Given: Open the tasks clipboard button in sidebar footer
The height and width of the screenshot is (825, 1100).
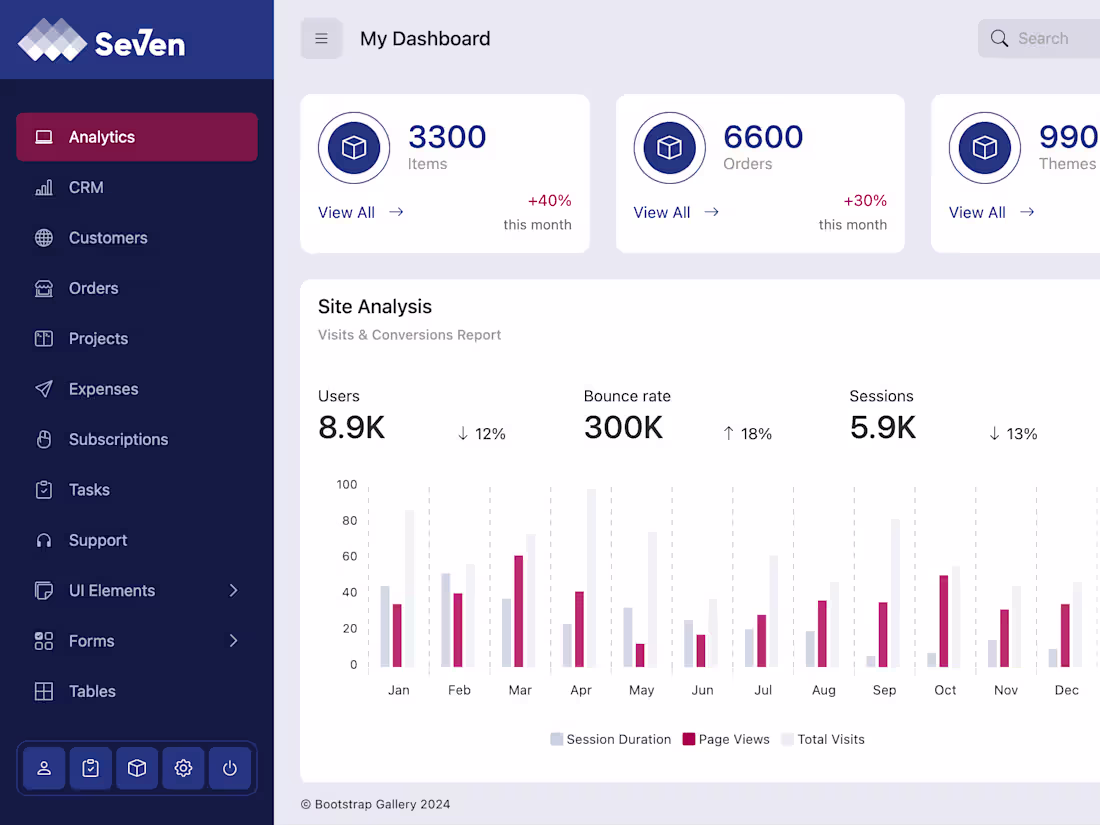Looking at the screenshot, I should pyautogui.click(x=90, y=768).
